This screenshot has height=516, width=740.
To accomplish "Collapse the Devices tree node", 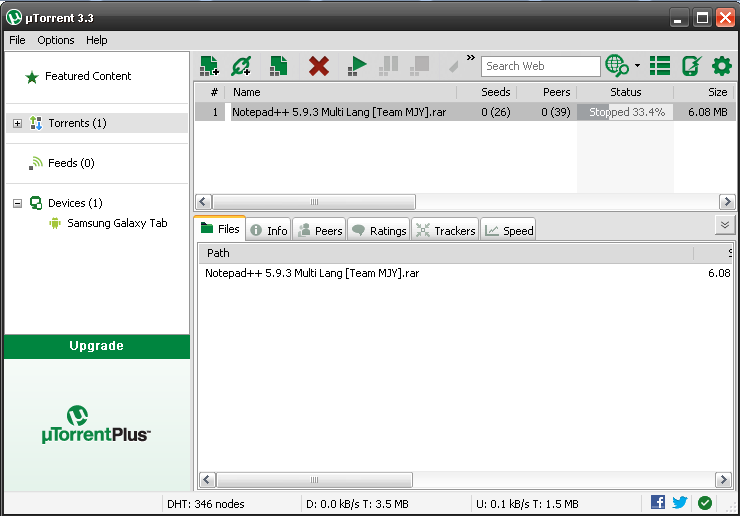I will (17, 203).
